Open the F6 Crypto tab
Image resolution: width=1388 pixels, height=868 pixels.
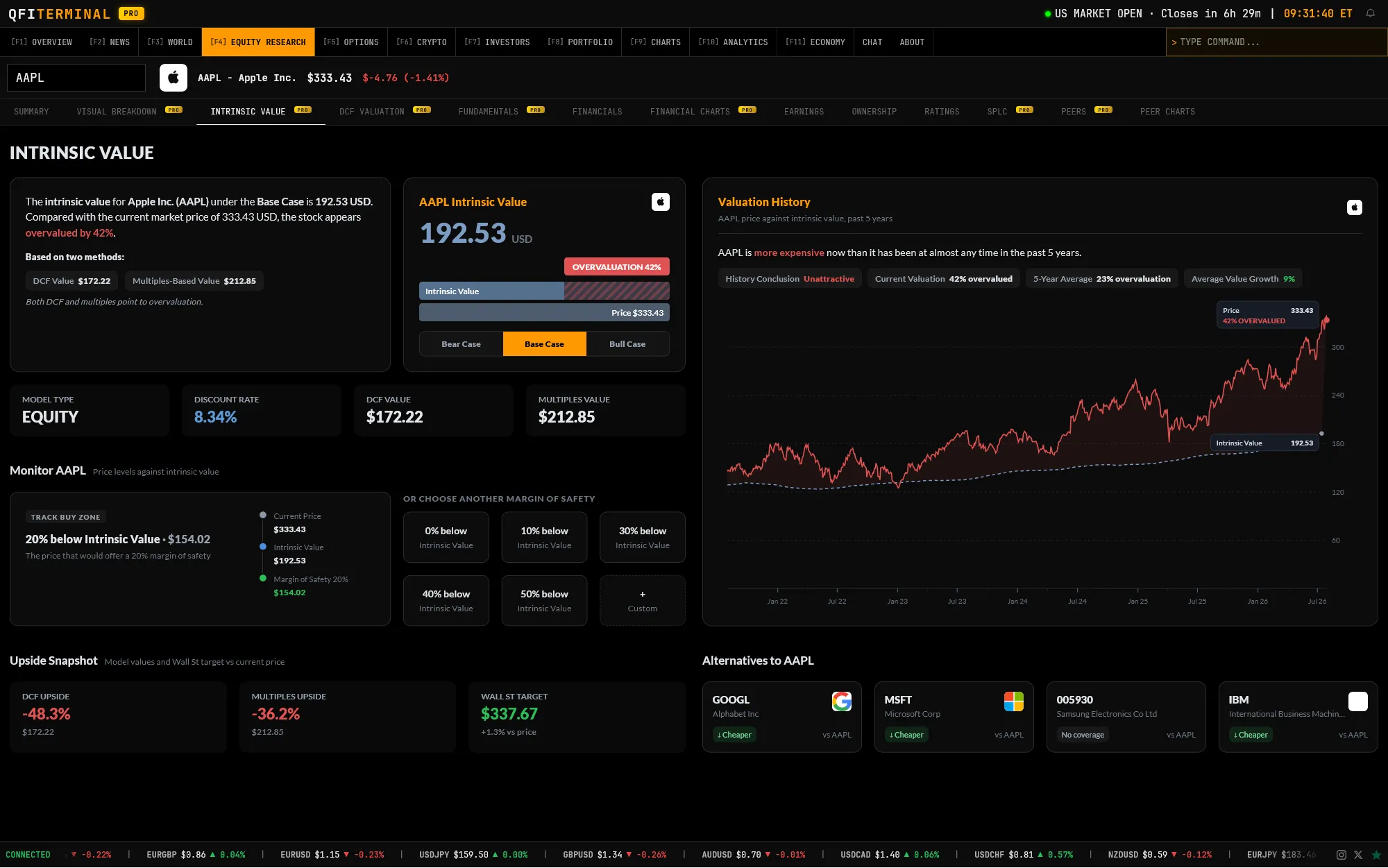pyautogui.click(x=422, y=42)
